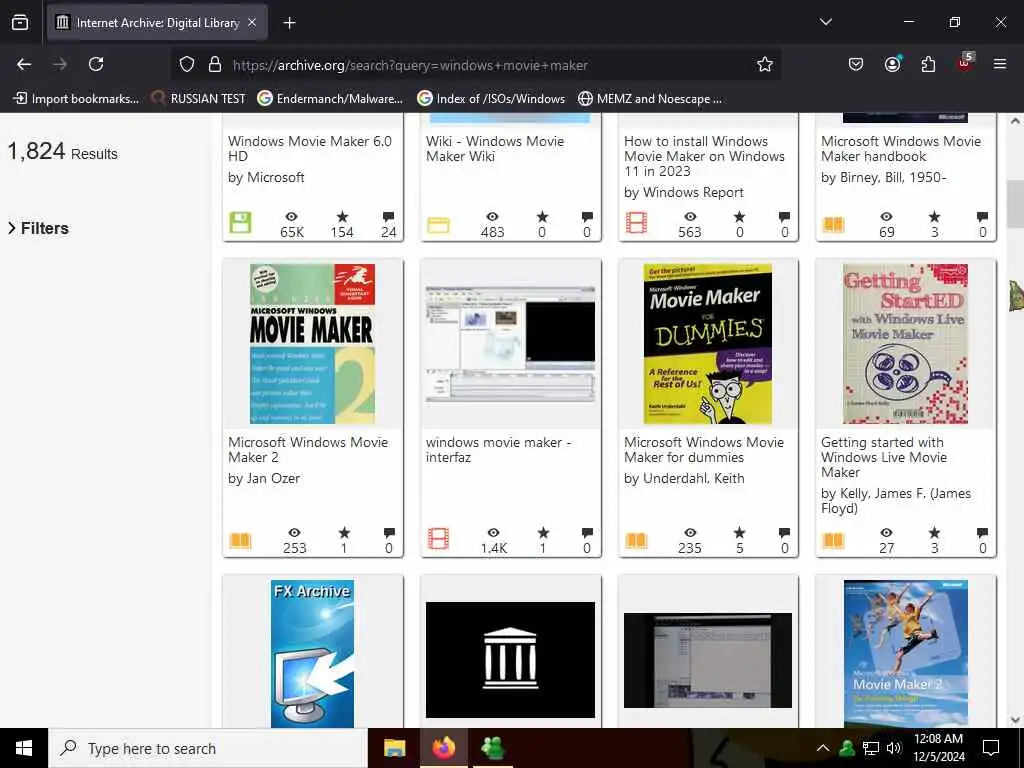The image size is (1024, 768).
Task: Click the book icon on Movie Maker 2 card
Action: coord(240,541)
